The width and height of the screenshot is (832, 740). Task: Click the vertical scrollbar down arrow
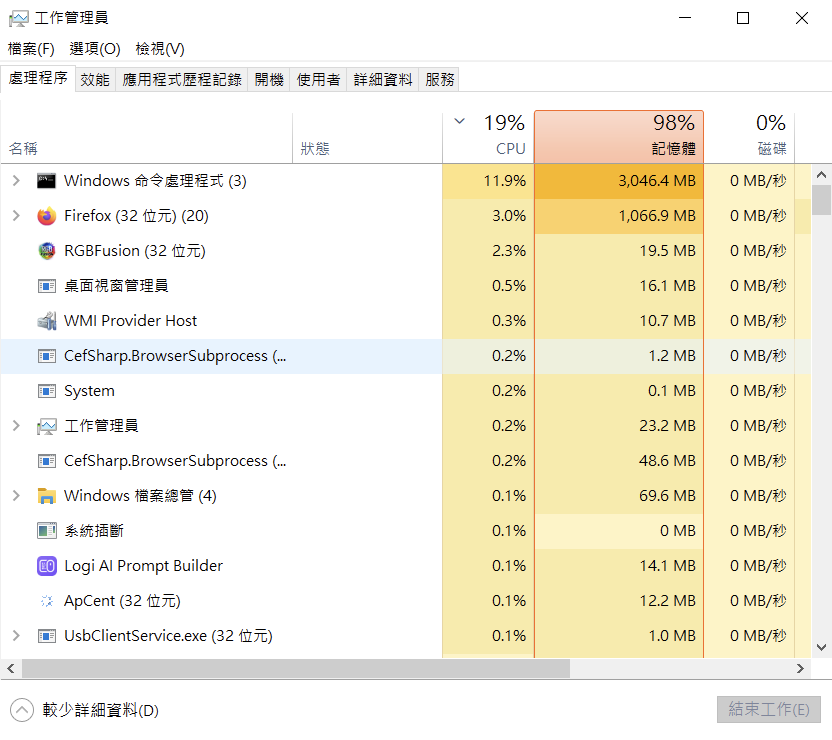point(821,647)
